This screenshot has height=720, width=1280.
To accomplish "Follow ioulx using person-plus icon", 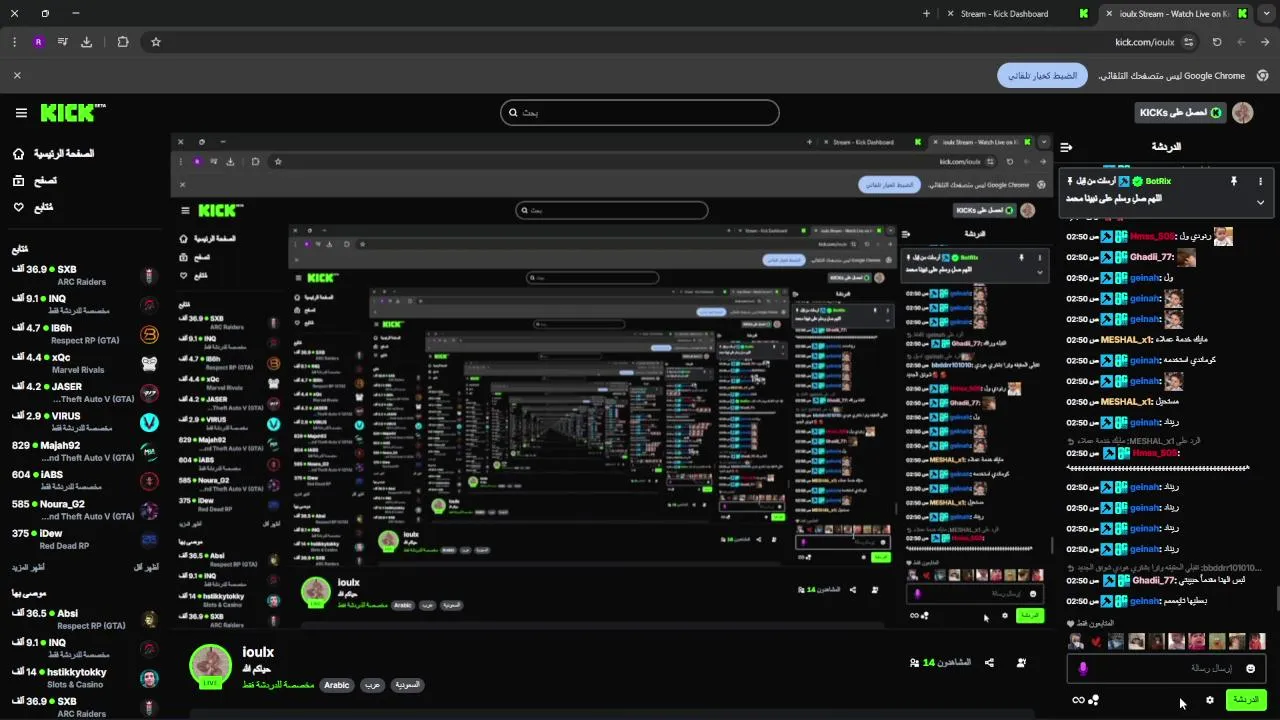I will (x=1021, y=663).
